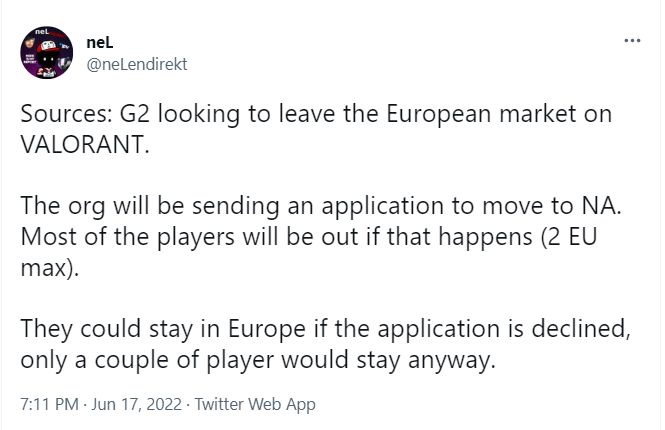Click the word VALORANT in the tweet
The width and height of the screenshot is (665, 430).
[x=85, y=145]
